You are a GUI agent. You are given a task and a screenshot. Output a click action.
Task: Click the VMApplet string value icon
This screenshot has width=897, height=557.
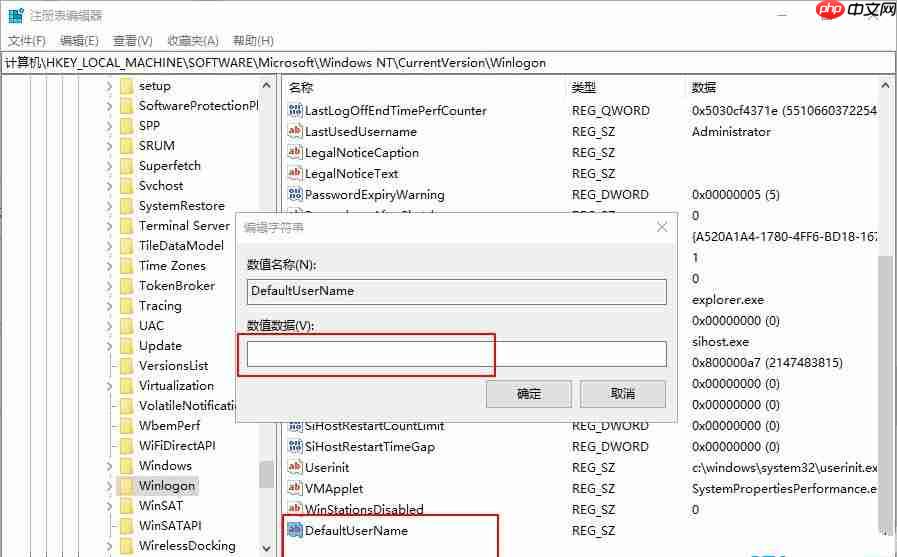[x=295, y=488]
